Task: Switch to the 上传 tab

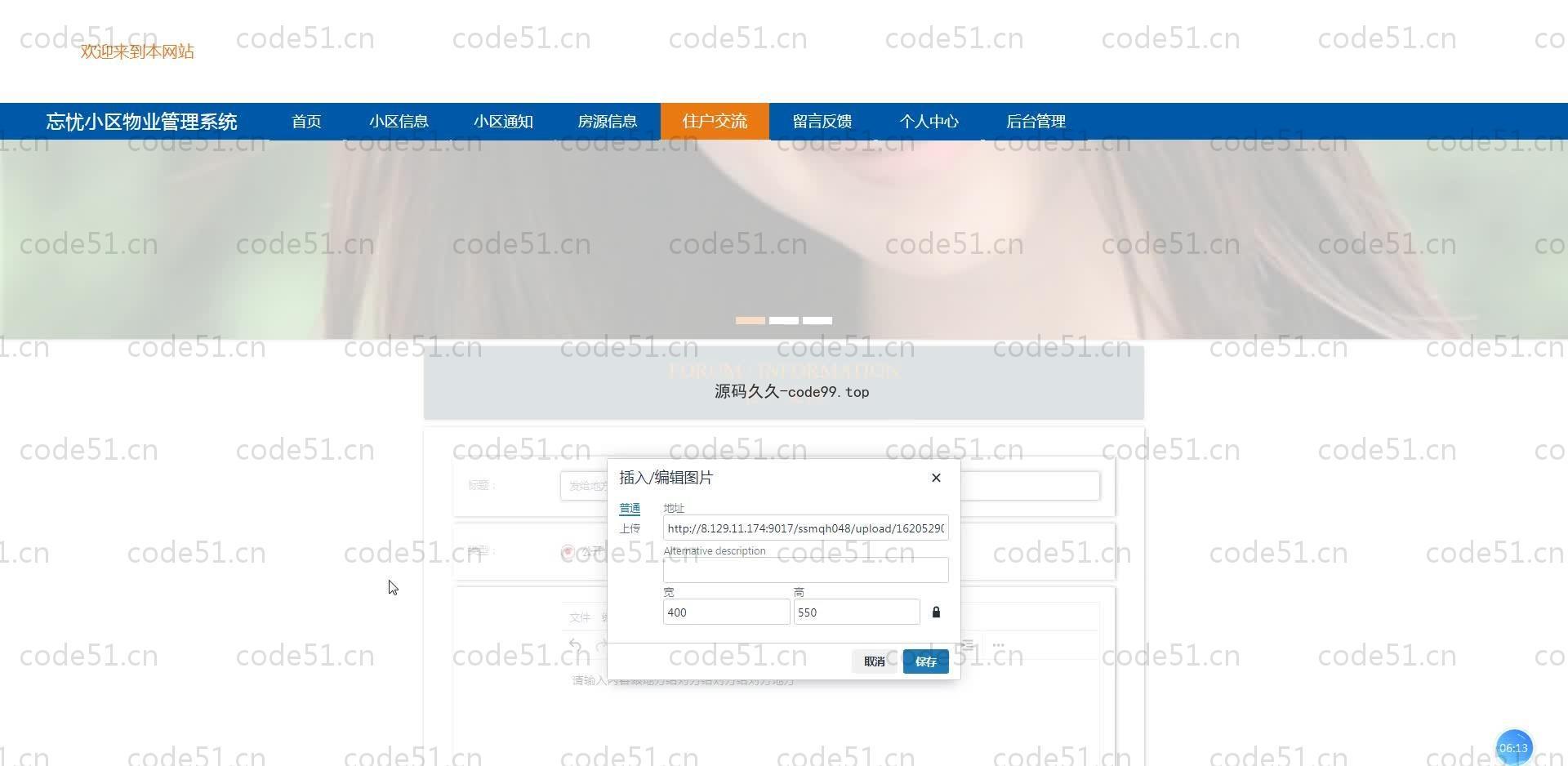Action: point(630,528)
